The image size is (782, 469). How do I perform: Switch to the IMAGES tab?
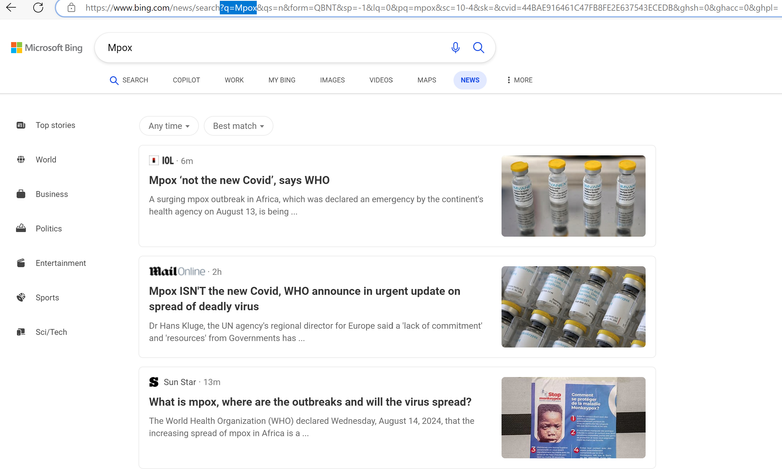[x=332, y=80]
